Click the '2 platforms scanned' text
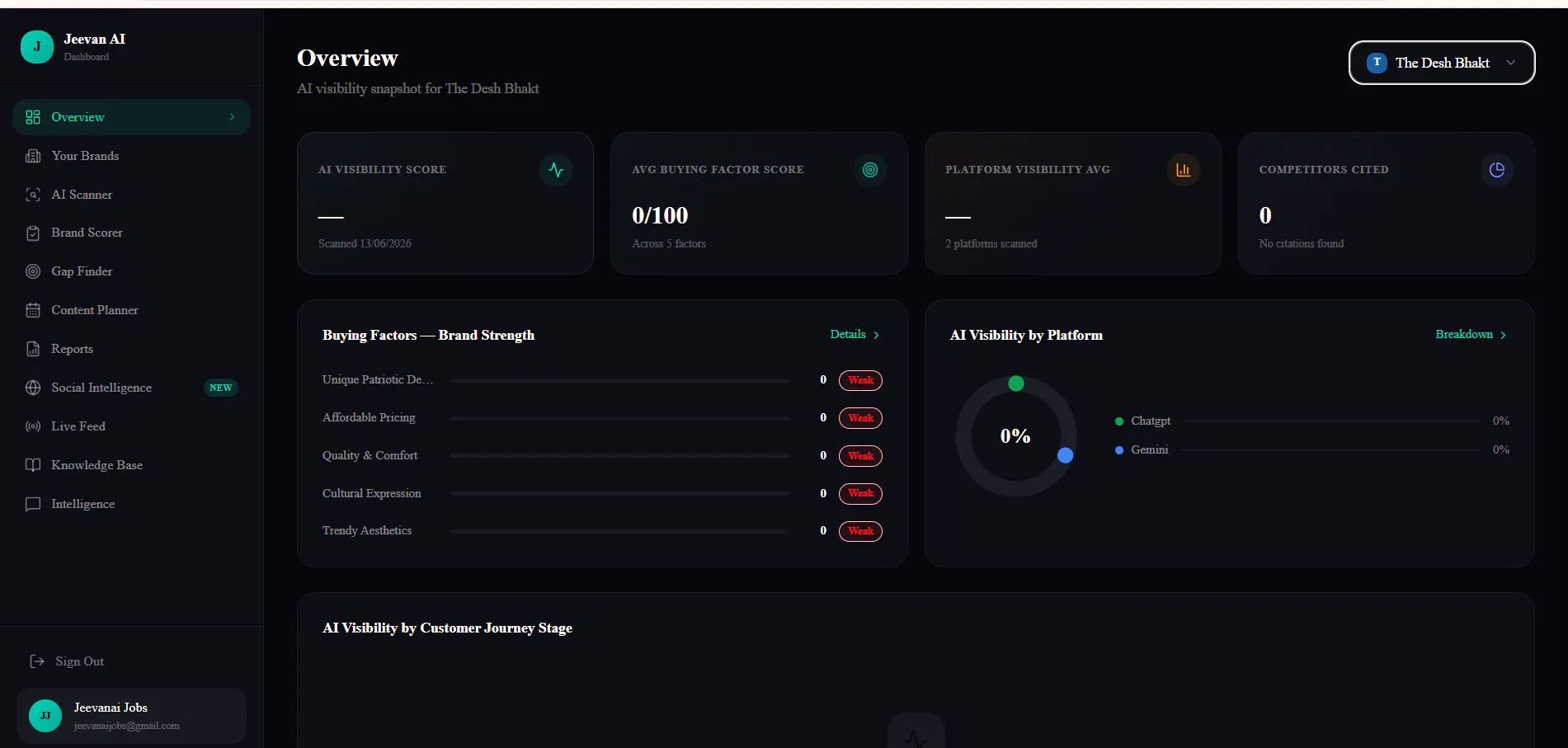The height and width of the screenshot is (748, 1568). [x=991, y=244]
